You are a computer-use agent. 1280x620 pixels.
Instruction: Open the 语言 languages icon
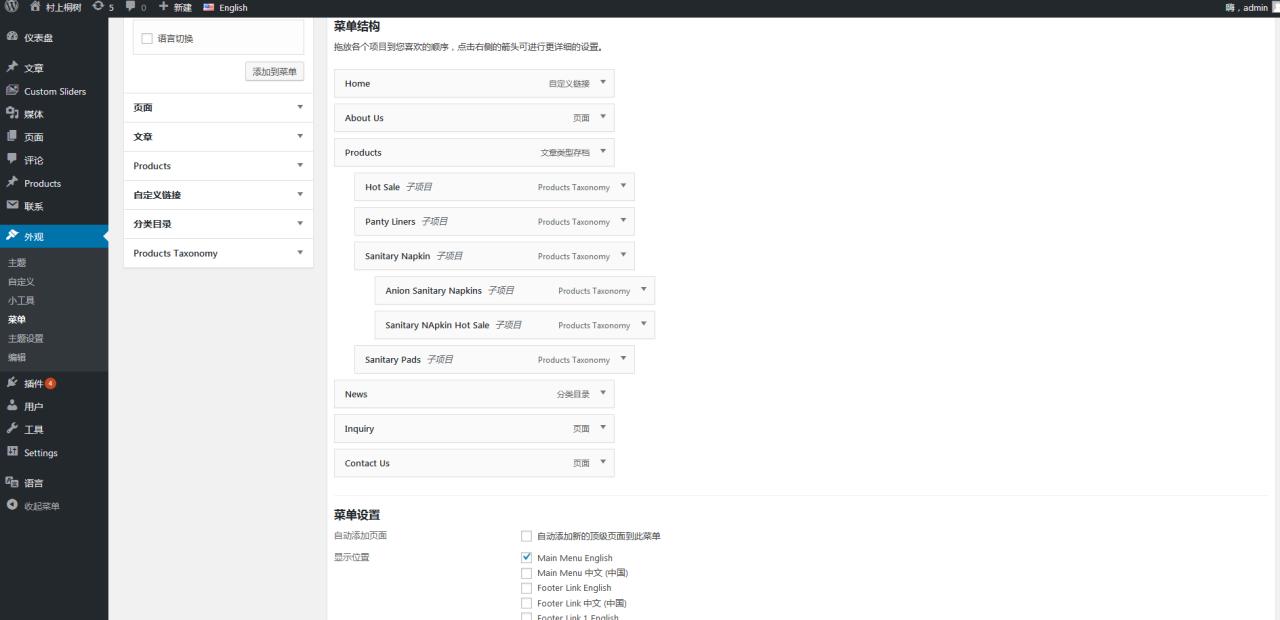pyautogui.click(x=12, y=482)
